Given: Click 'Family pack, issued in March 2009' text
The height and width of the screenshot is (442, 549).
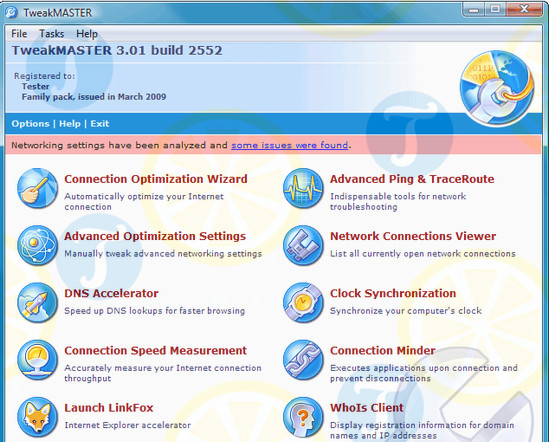Looking at the screenshot, I should point(94,97).
